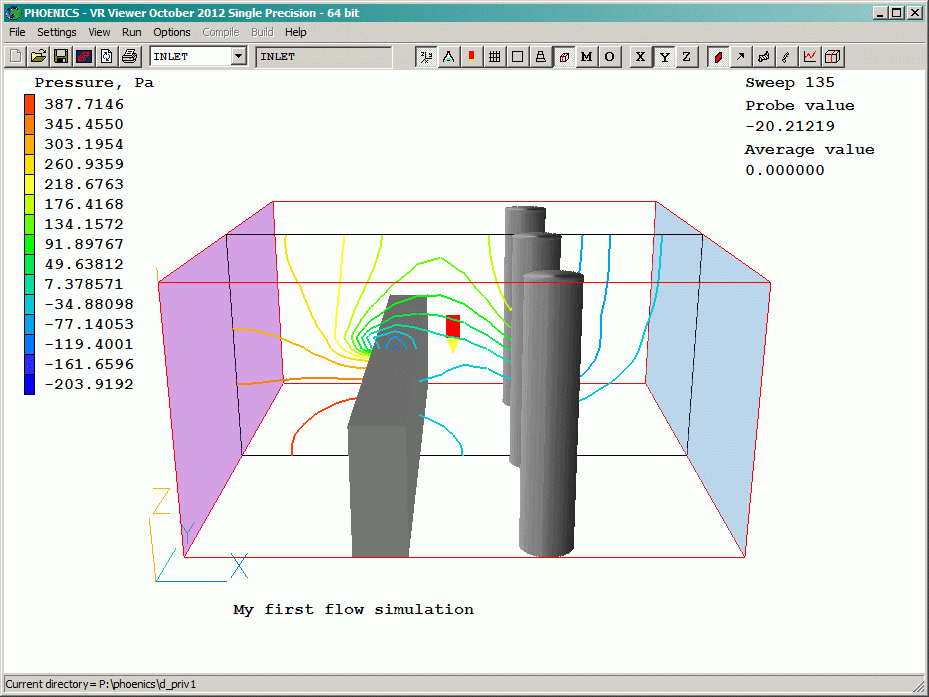Image resolution: width=929 pixels, height=697 pixels.
Task: Open the Settings menu
Action: (x=57, y=32)
